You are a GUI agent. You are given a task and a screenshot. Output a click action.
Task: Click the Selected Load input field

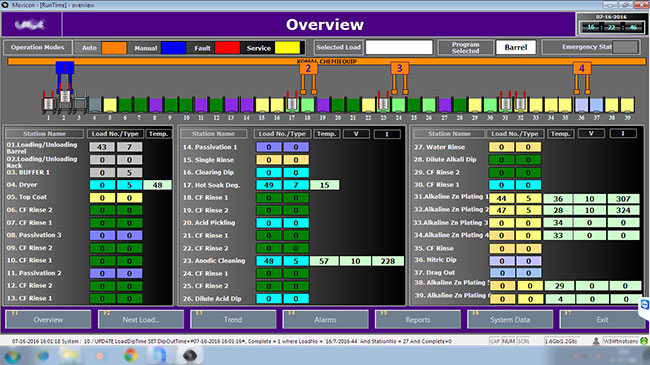pos(399,47)
